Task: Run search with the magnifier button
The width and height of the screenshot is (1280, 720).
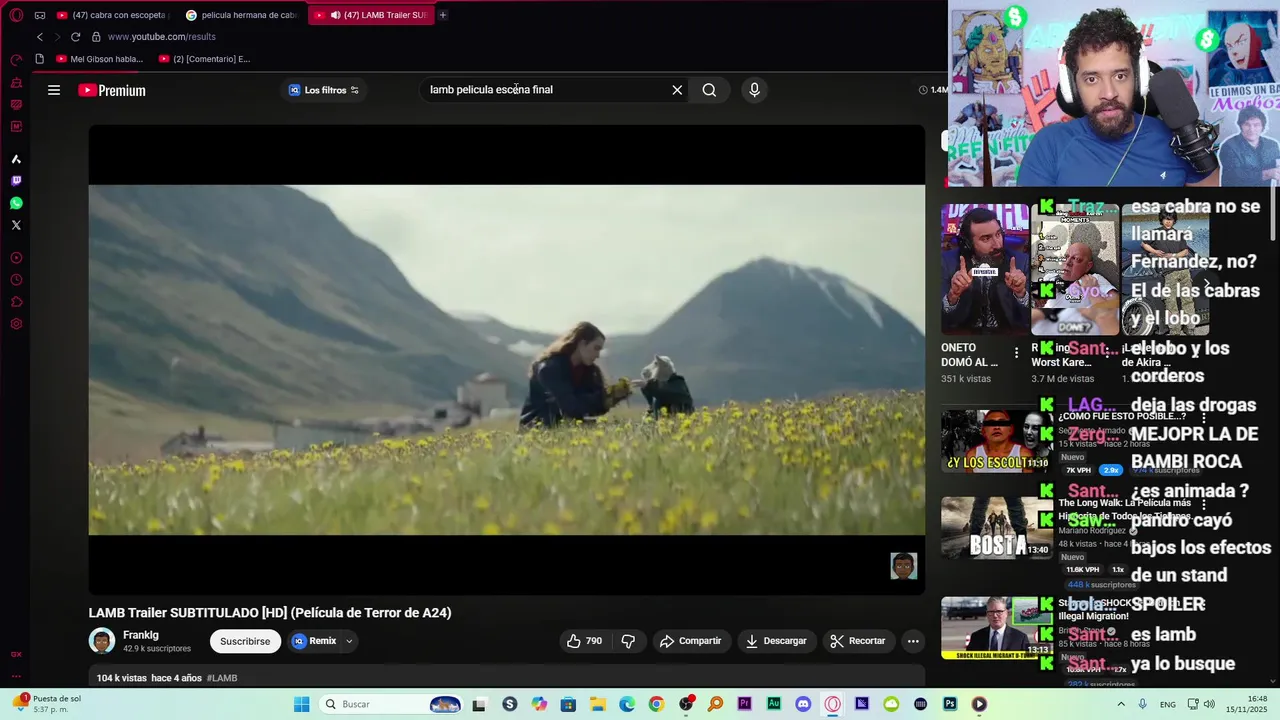Action: tap(709, 90)
